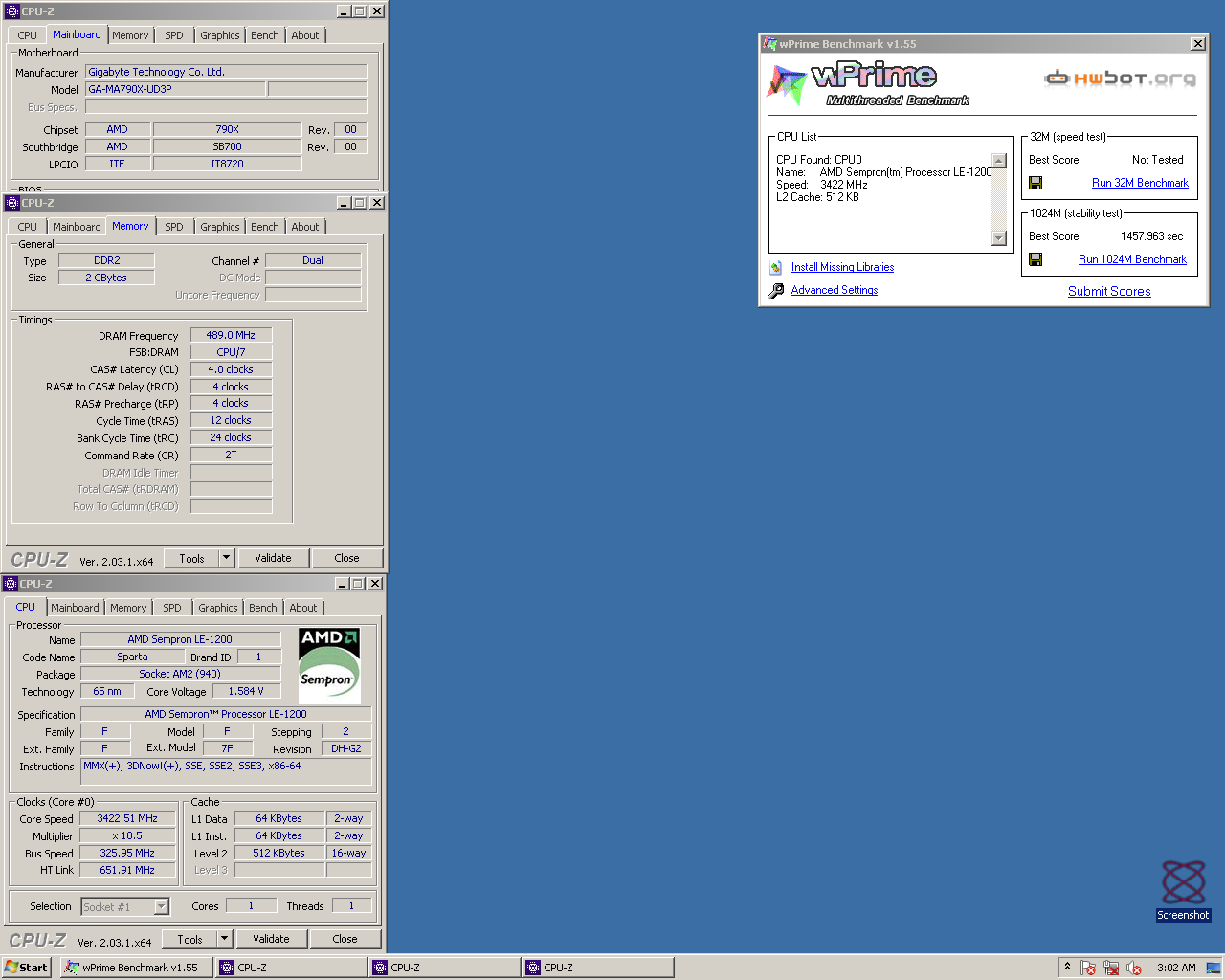
Task: Click the 3:02 AM taskbar clock
Action: pos(1176,968)
